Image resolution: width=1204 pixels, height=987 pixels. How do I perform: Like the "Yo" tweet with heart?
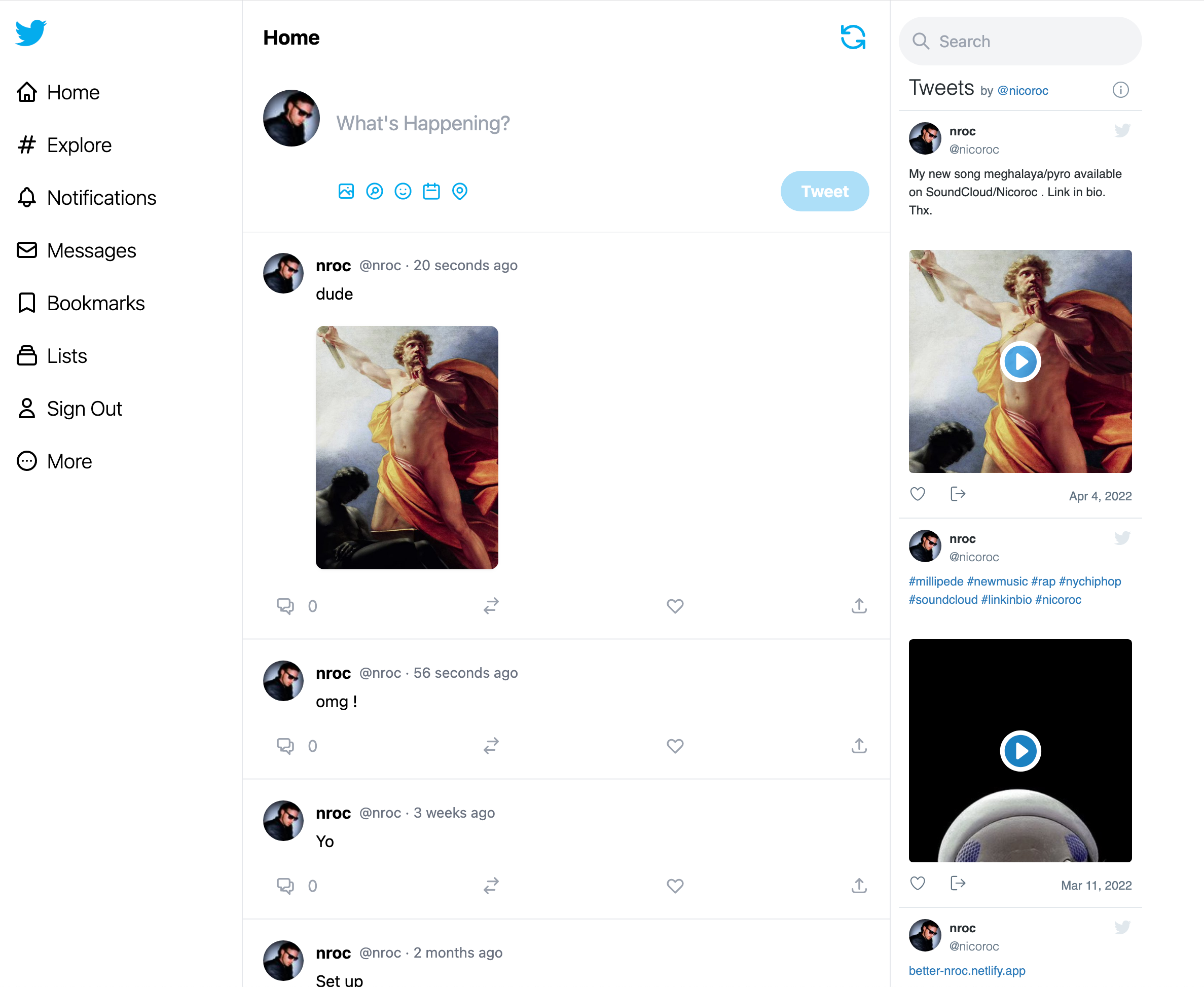click(675, 886)
